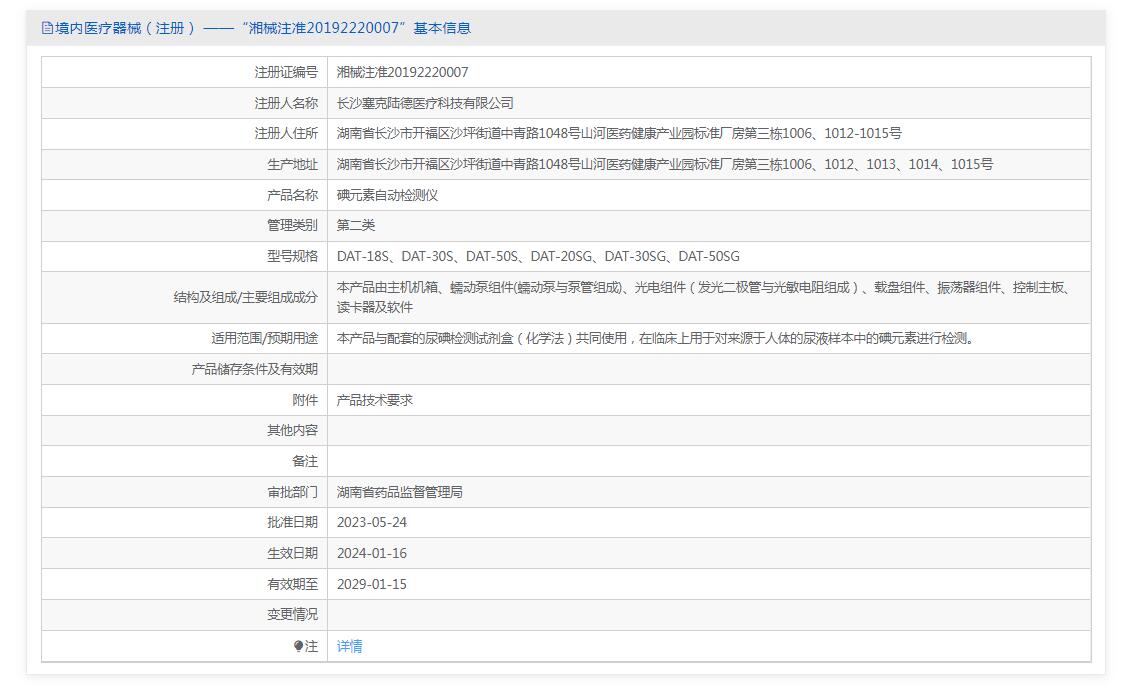1135x696 pixels.
Task: Click the 产品名称 label
Action: point(292,195)
